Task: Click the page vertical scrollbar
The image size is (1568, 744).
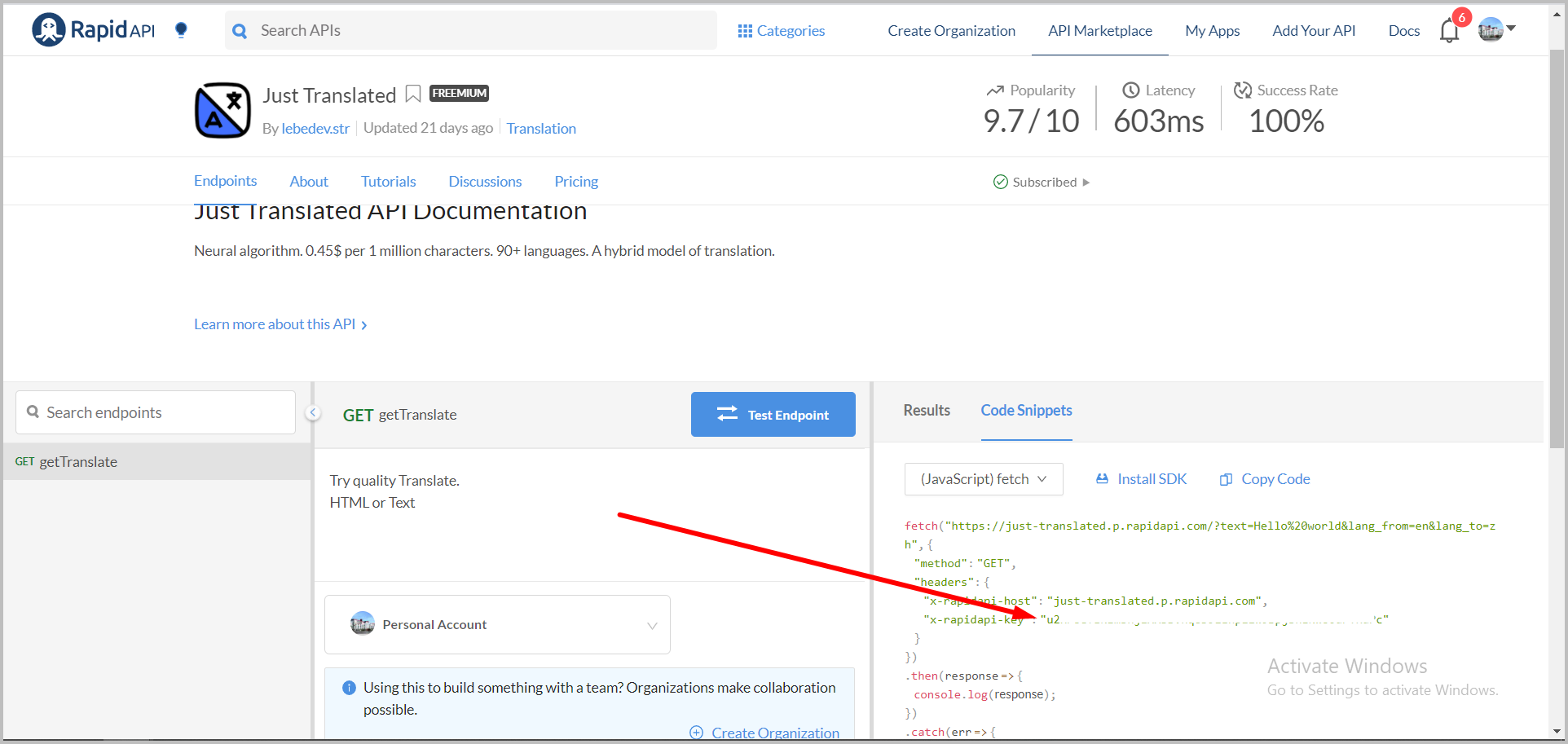Action: (x=1557, y=248)
